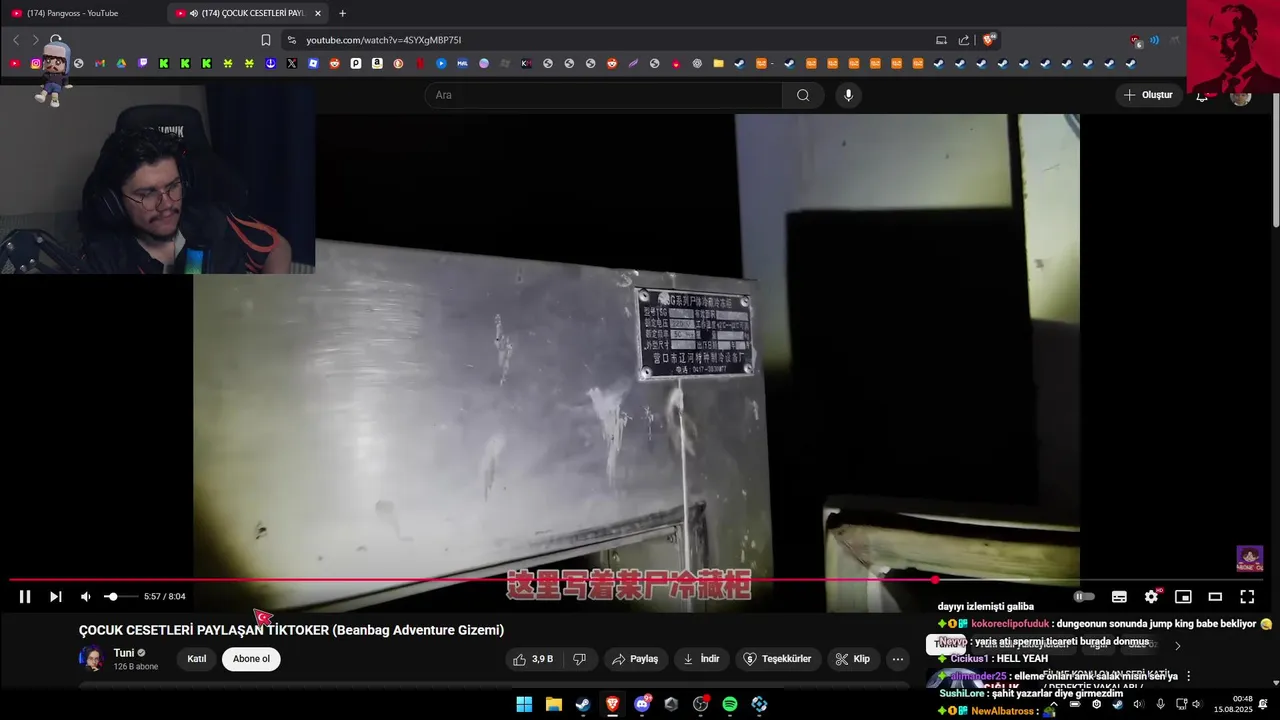The height and width of the screenshot is (720, 1280).
Task: Open site settings icon in address bar
Action: pyautogui.click(x=291, y=40)
